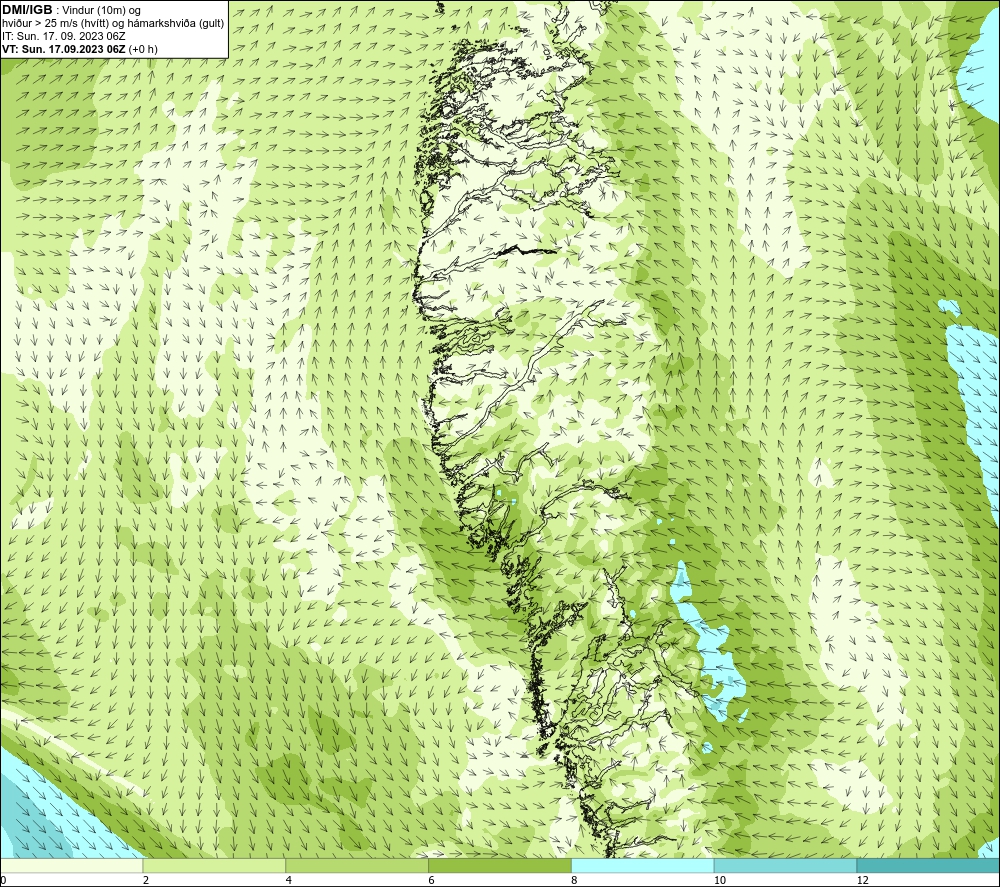
Task: Click the 2–4 m/s light green legend swatch
Action: (x=214, y=866)
